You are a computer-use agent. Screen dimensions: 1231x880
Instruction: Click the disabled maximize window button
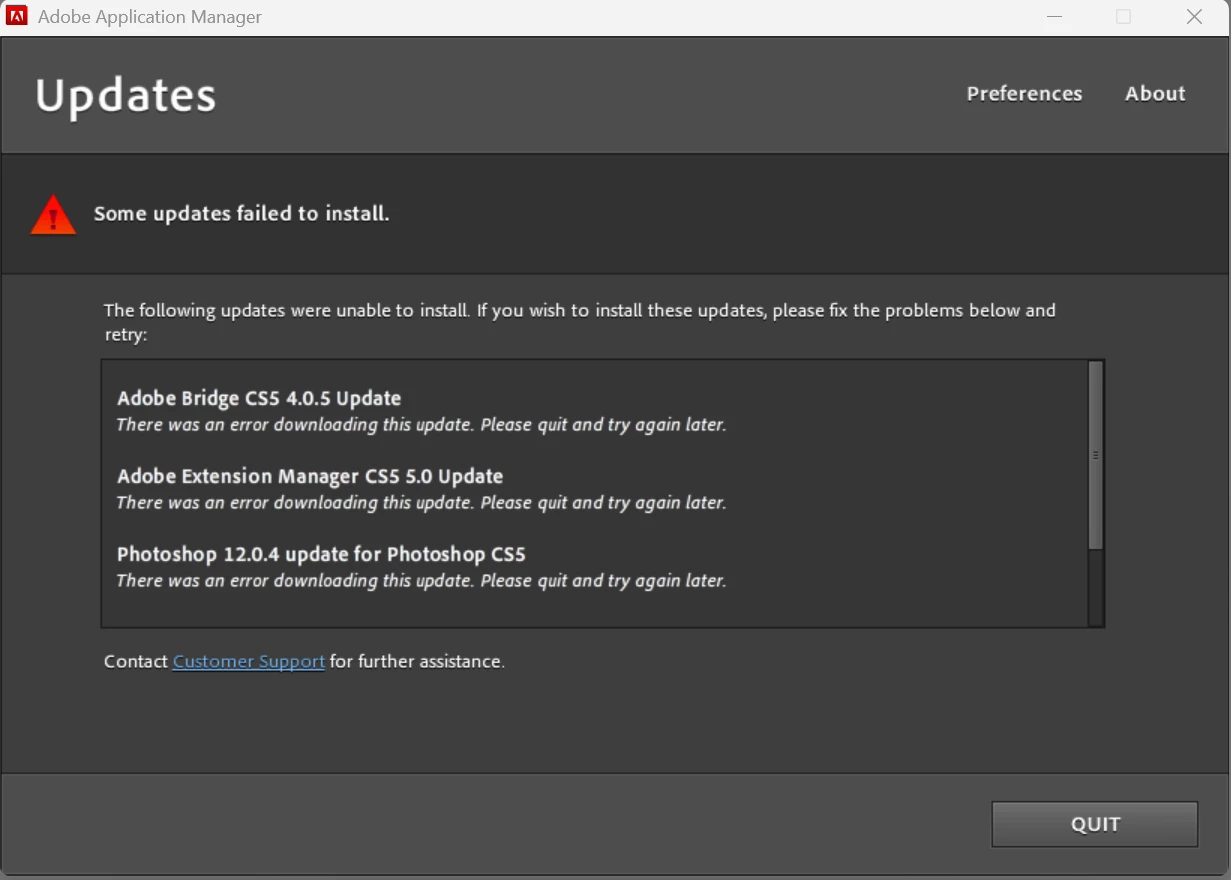[x=1124, y=17]
